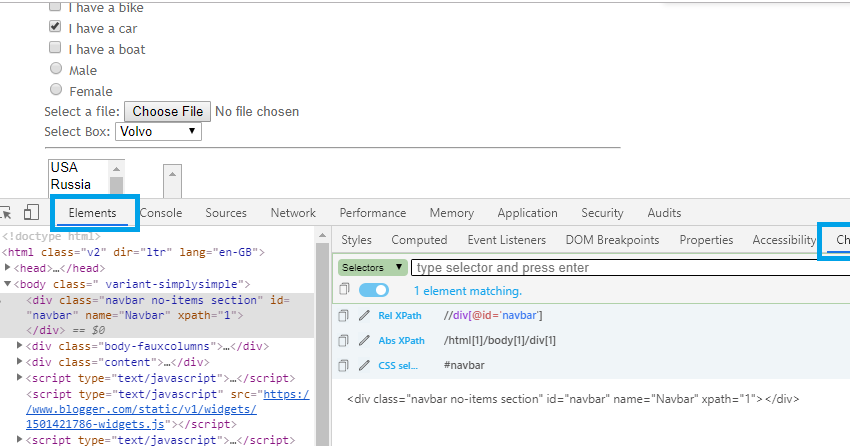The width and height of the screenshot is (850, 446).
Task: Open the Properties pane
Action: (x=706, y=240)
